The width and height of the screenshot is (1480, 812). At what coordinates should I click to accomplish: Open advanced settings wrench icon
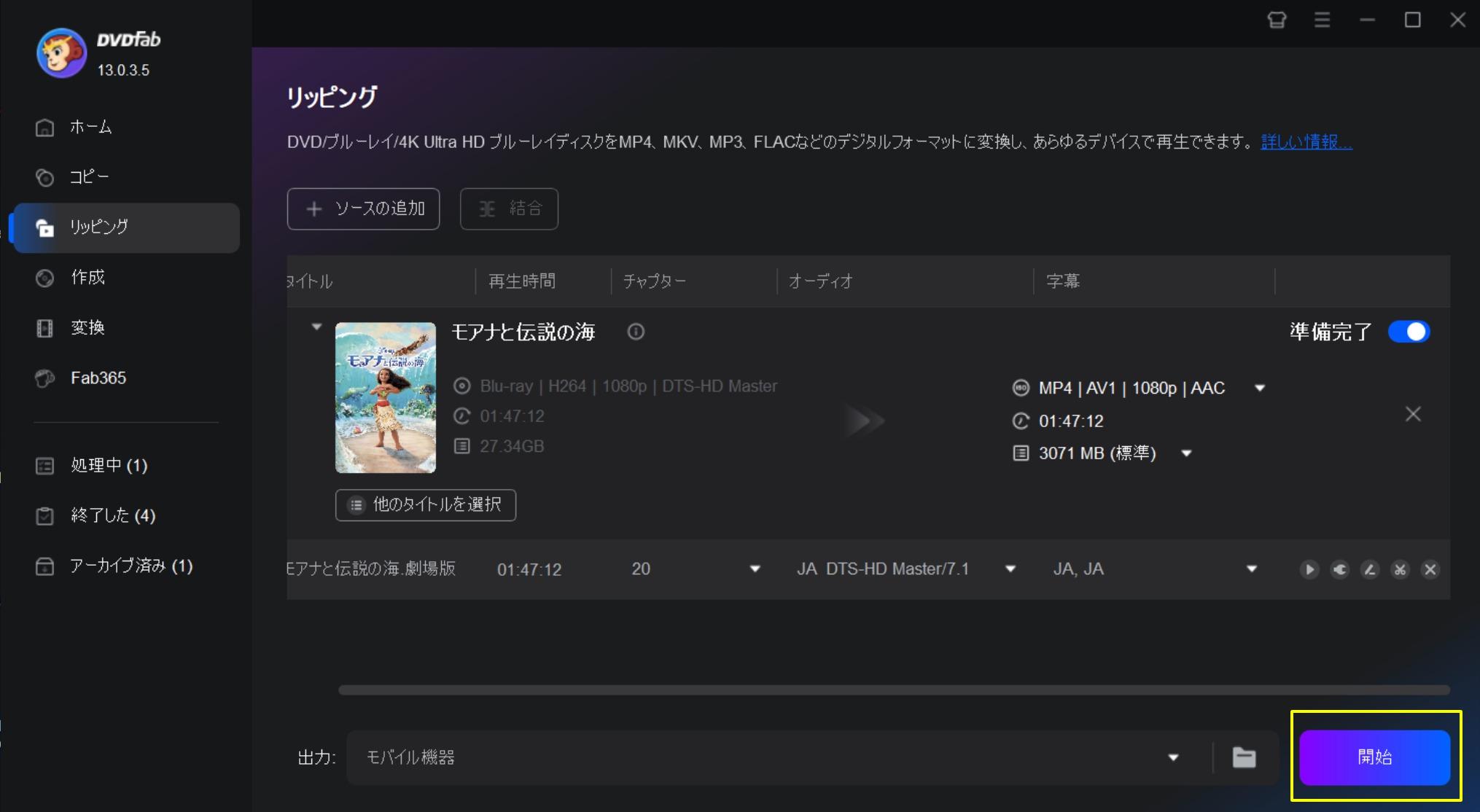[1340, 569]
